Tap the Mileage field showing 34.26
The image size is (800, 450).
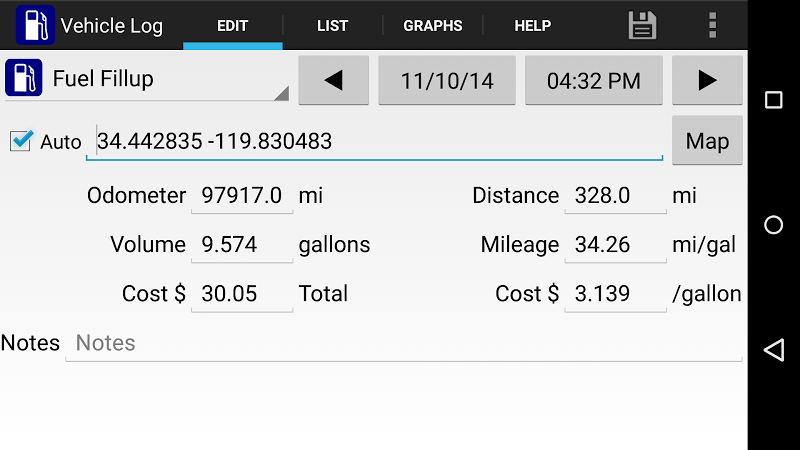(x=614, y=245)
